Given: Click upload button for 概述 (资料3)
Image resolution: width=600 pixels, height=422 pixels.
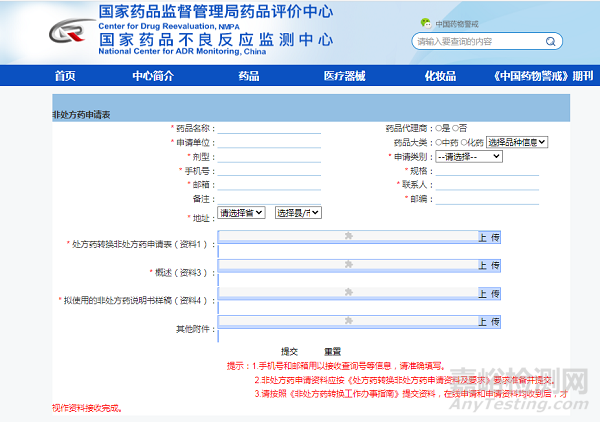Looking at the screenshot, I should [x=488, y=265].
